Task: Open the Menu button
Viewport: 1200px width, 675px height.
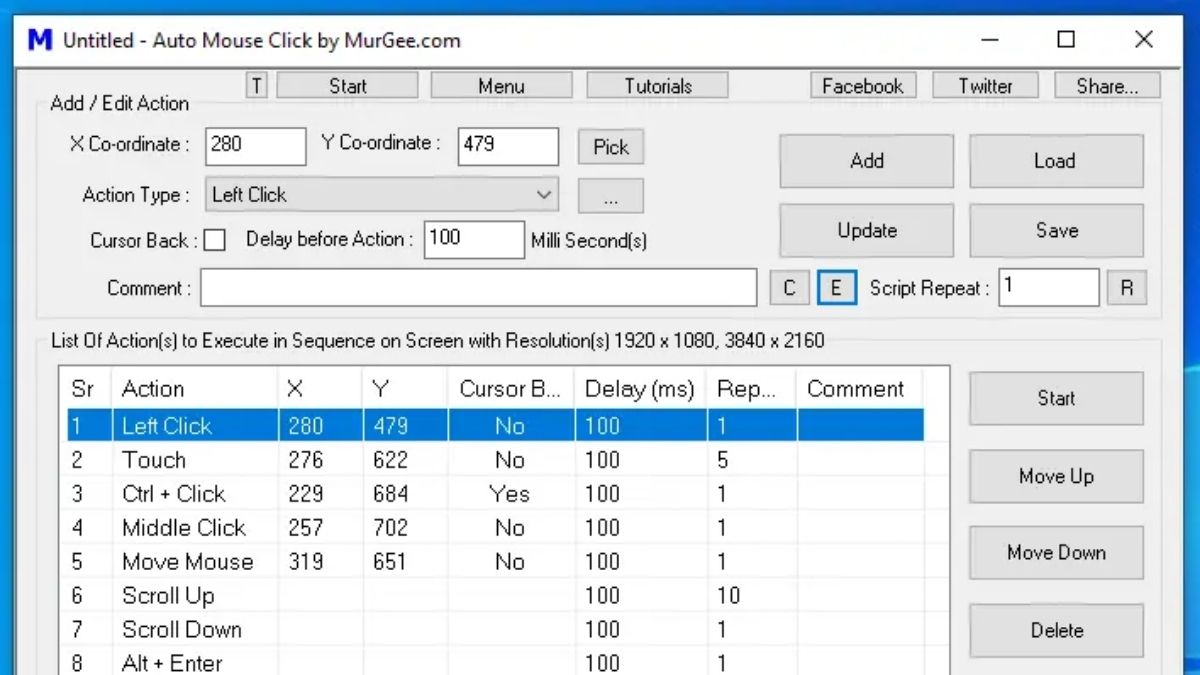Action: [x=501, y=86]
